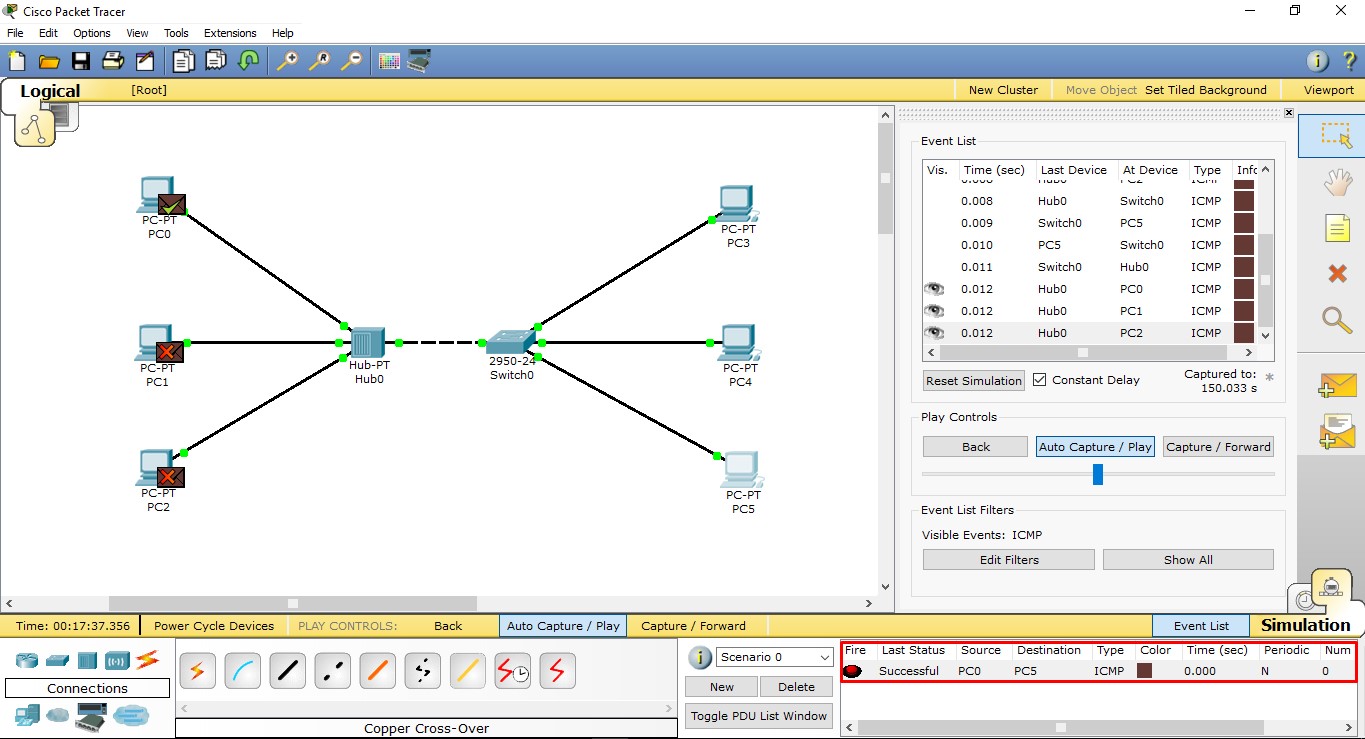Screen dimensions: 1365x739
Task: Choose the Serial DCE clock cable
Action: click(x=512, y=671)
